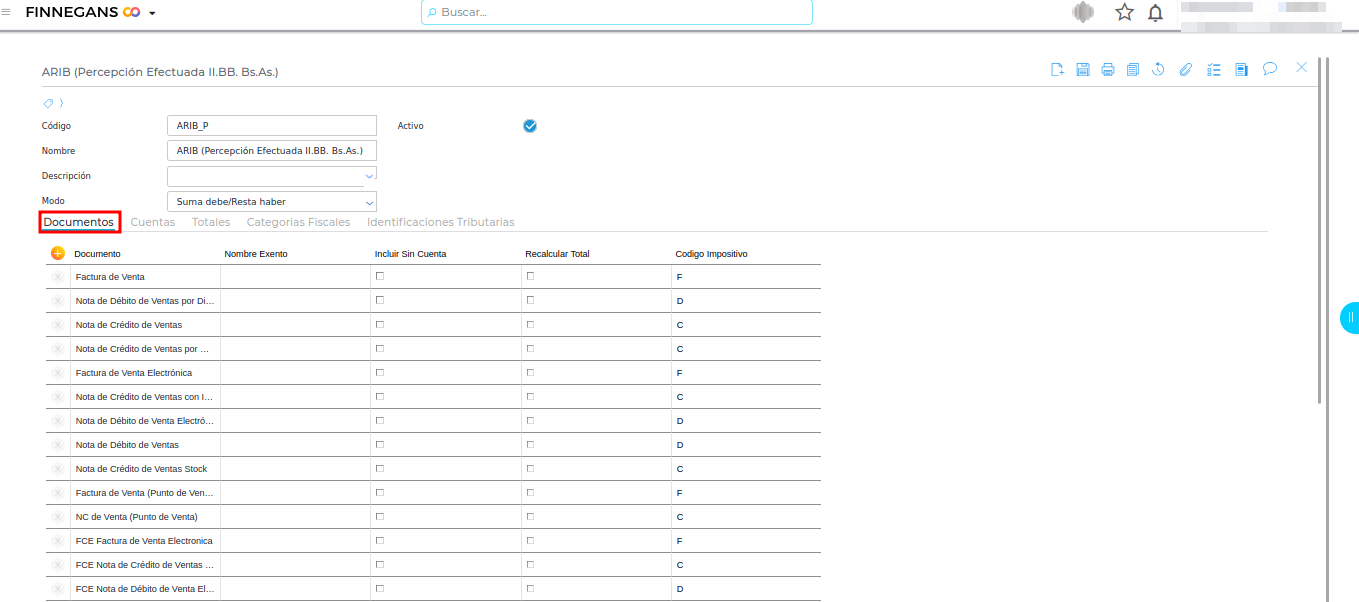Add a document row with the orange plus
This screenshot has width=1359, height=602.
57,254
